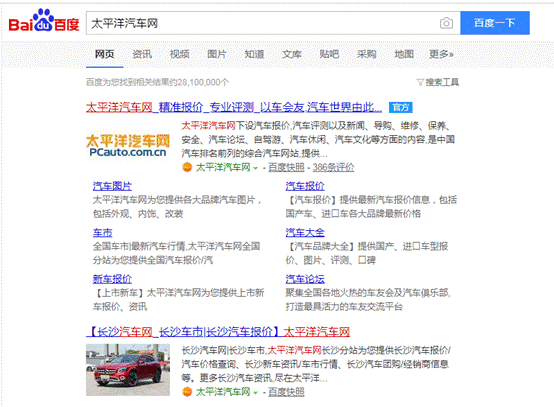Click orange site icon of 长沙 result

pyautogui.click(x=187, y=392)
